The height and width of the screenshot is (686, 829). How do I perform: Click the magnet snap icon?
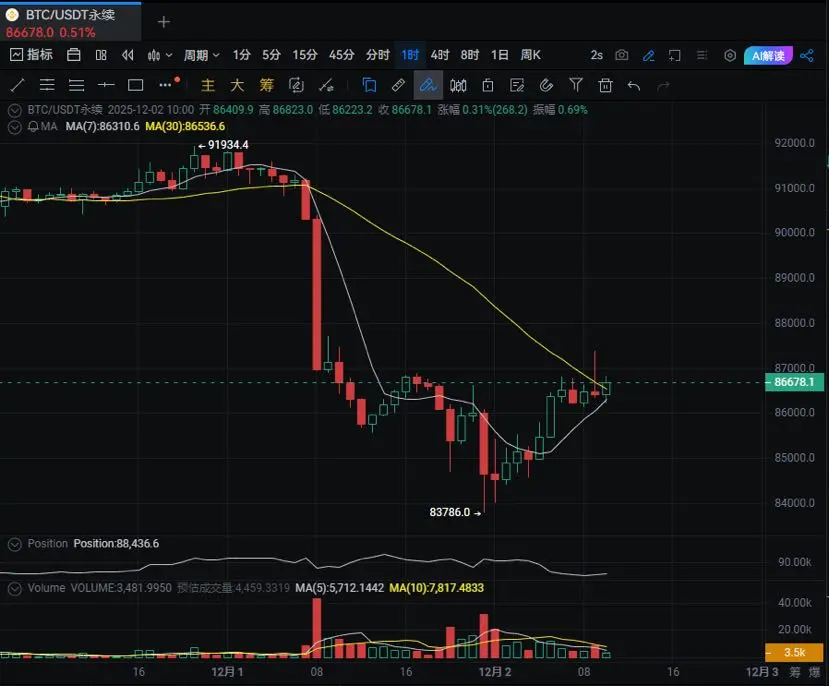tap(546, 85)
